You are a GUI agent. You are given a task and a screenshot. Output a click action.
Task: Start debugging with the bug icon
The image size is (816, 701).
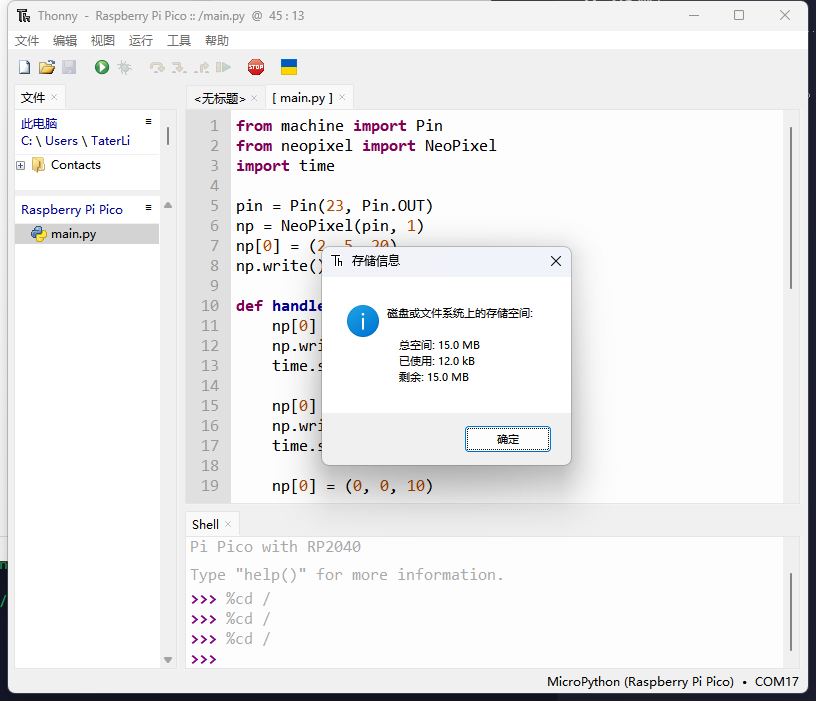tap(125, 67)
